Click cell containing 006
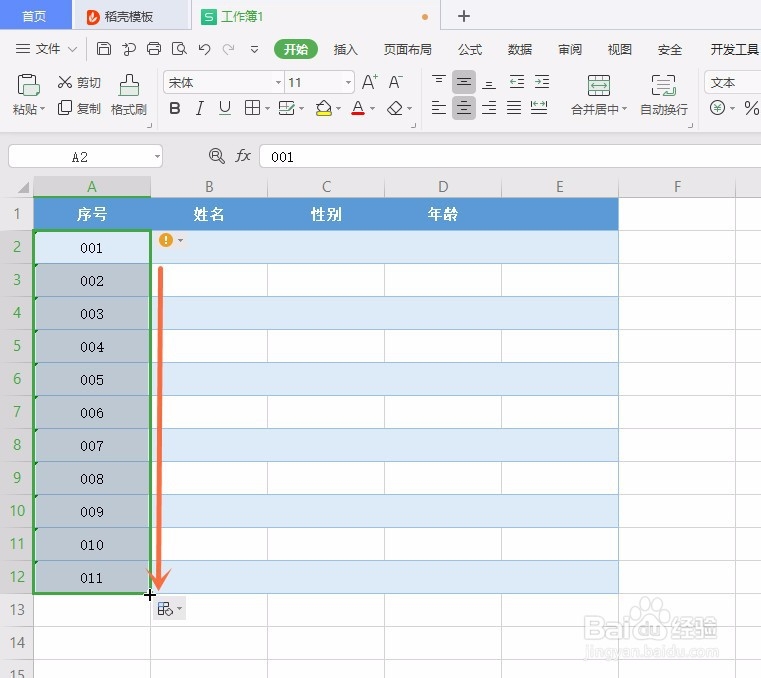 coord(92,413)
